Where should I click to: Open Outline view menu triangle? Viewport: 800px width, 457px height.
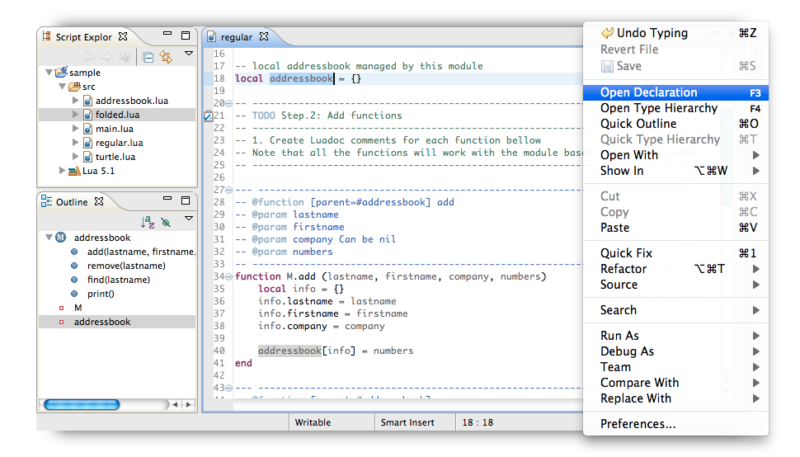pos(189,218)
